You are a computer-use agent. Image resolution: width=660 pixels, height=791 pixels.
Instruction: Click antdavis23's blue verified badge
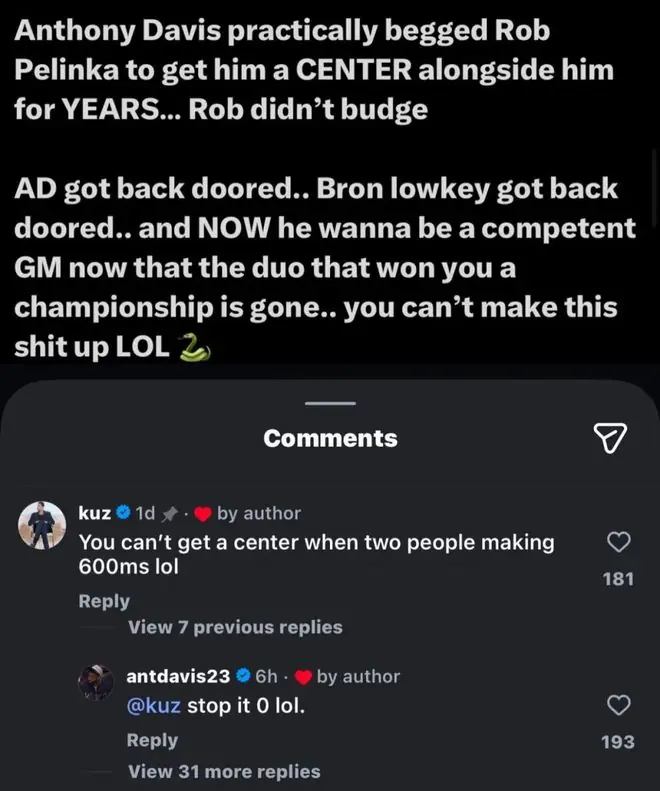243,676
